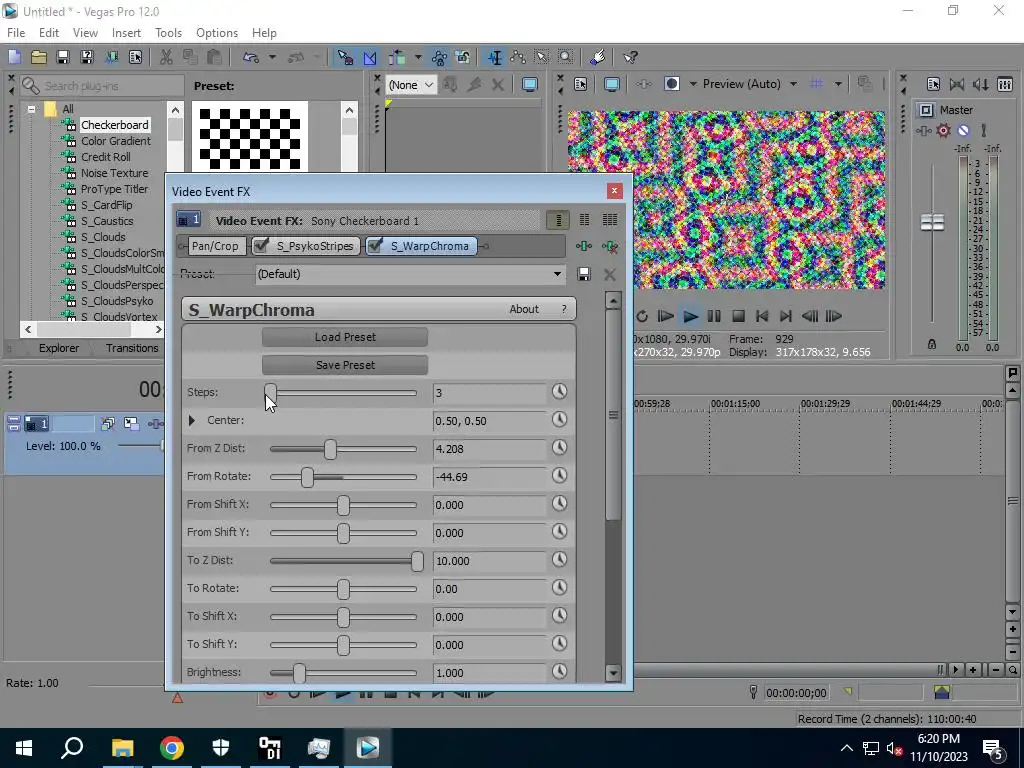
Task: Switch to the Transitions tab
Action: [x=132, y=348]
